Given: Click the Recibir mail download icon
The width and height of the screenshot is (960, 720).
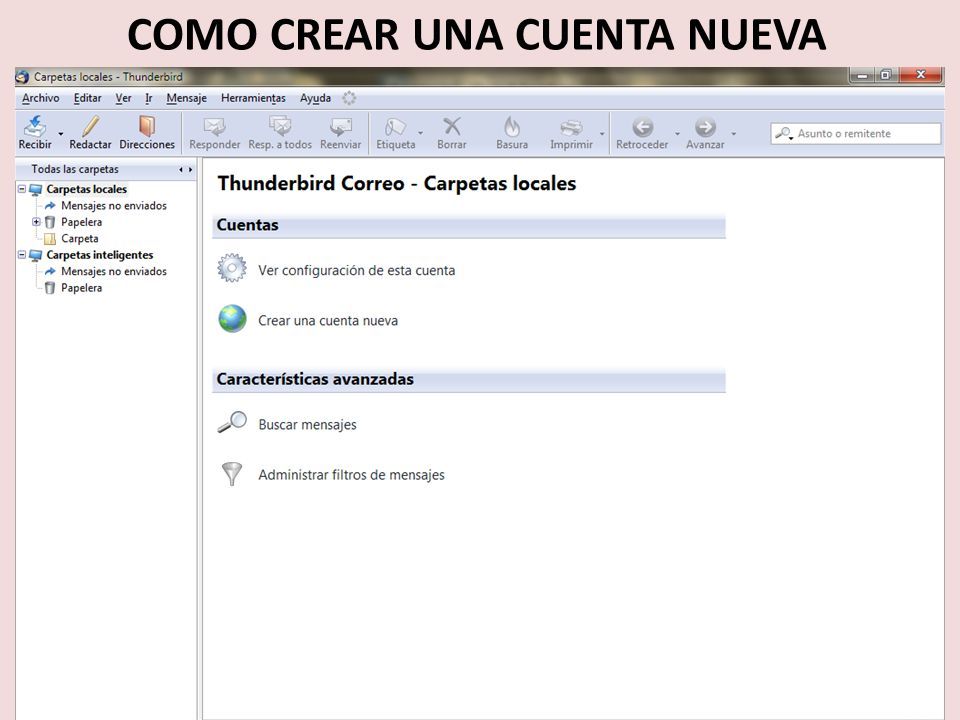Looking at the screenshot, I should point(35,126).
